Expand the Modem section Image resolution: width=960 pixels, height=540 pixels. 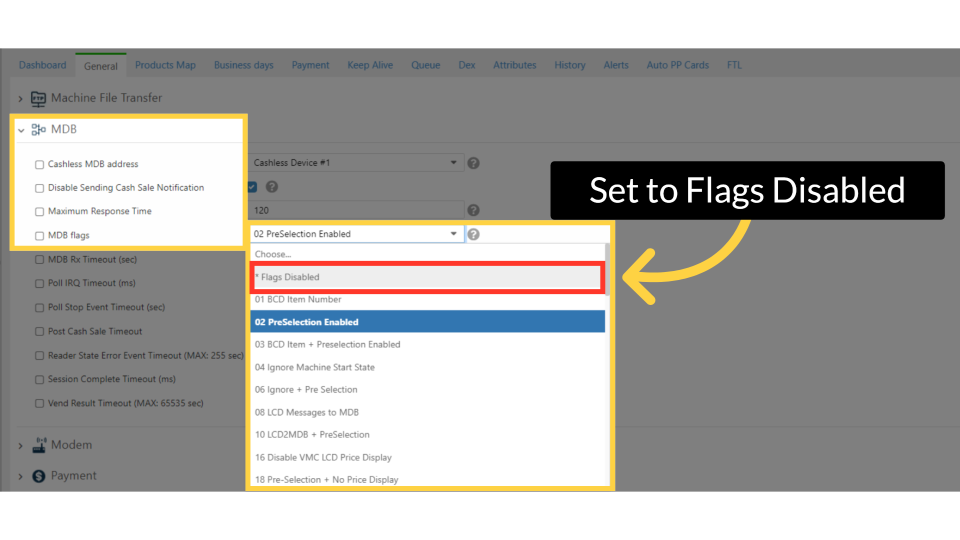21,445
